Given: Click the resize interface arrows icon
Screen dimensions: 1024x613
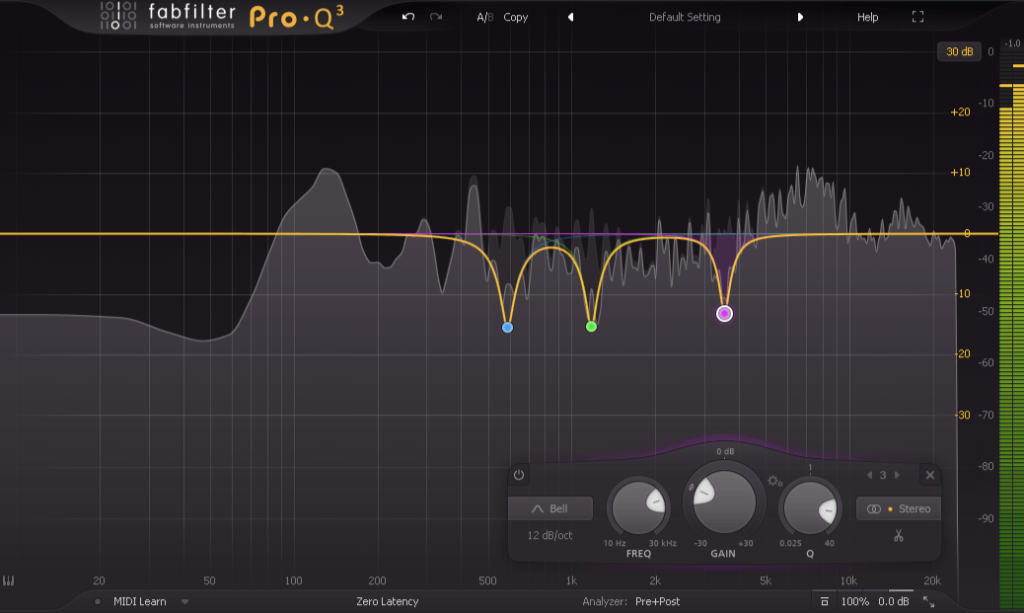Looking at the screenshot, I should 928,601.
